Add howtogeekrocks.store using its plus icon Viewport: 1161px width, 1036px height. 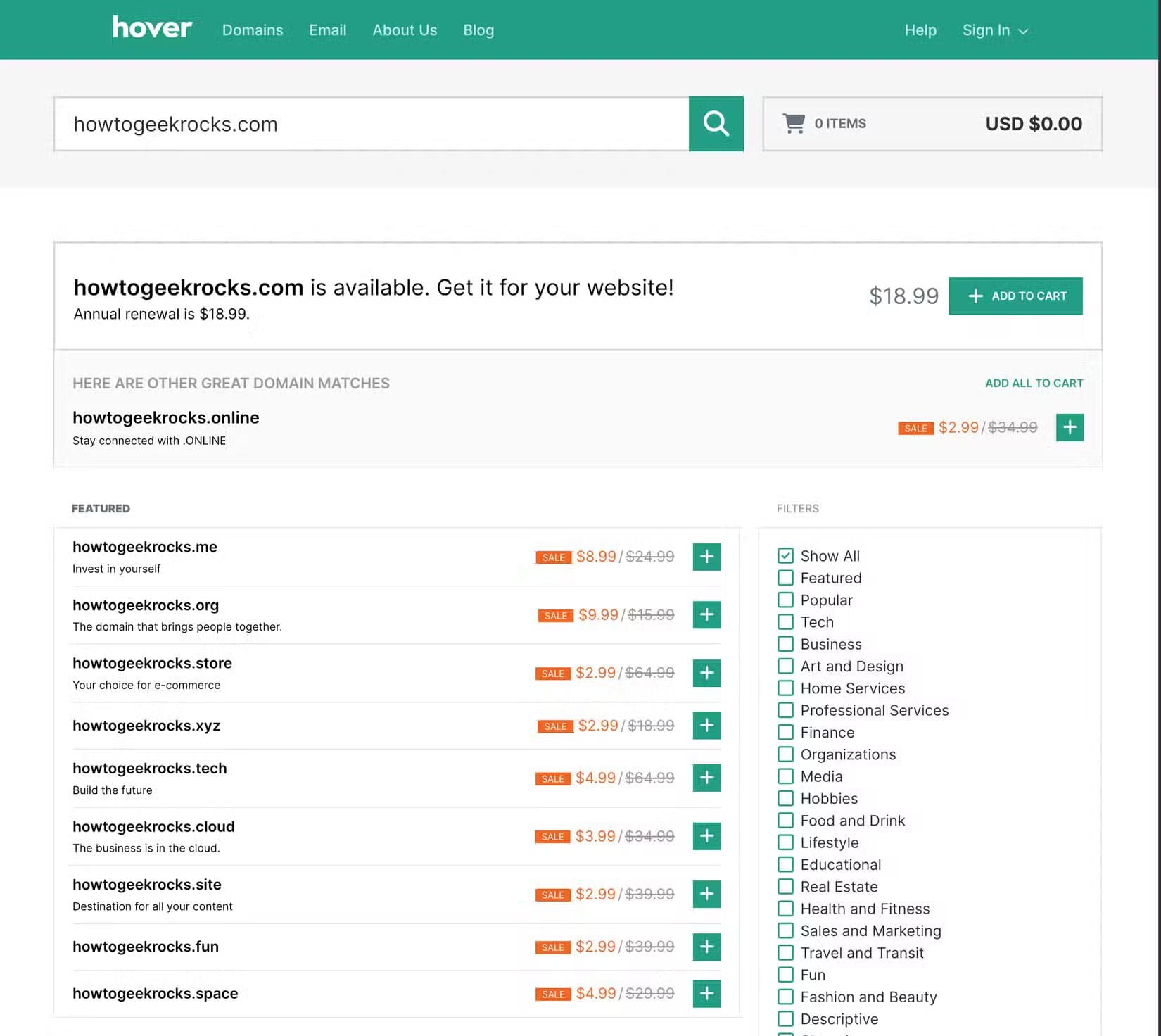pyautogui.click(x=706, y=673)
